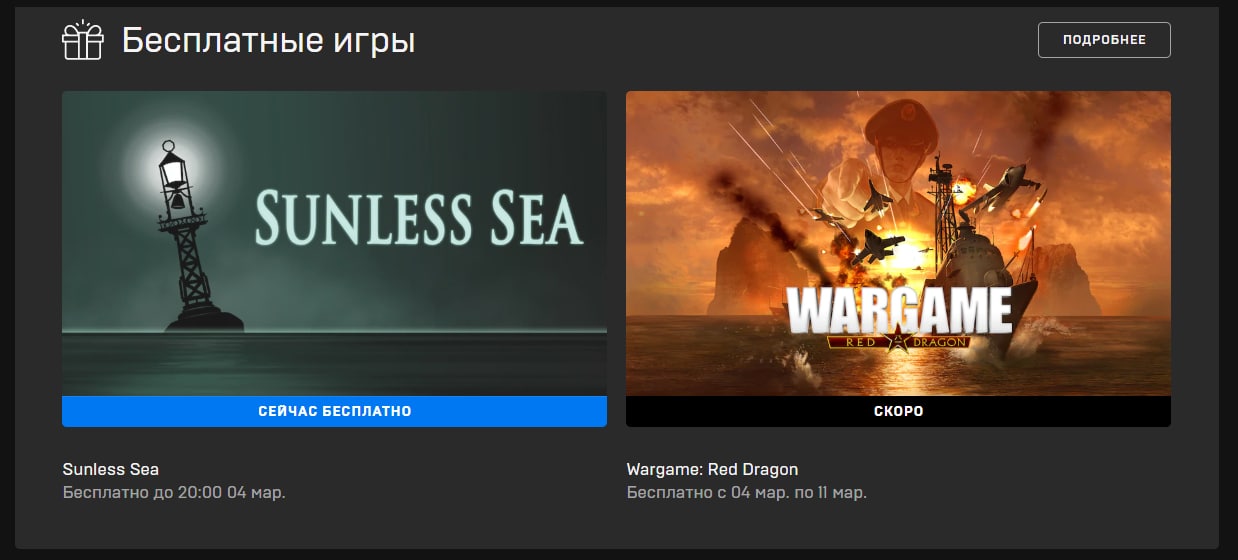This screenshot has height=560, width=1238.
Task: Open the Sunless Sea cover image
Action: [334, 244]
